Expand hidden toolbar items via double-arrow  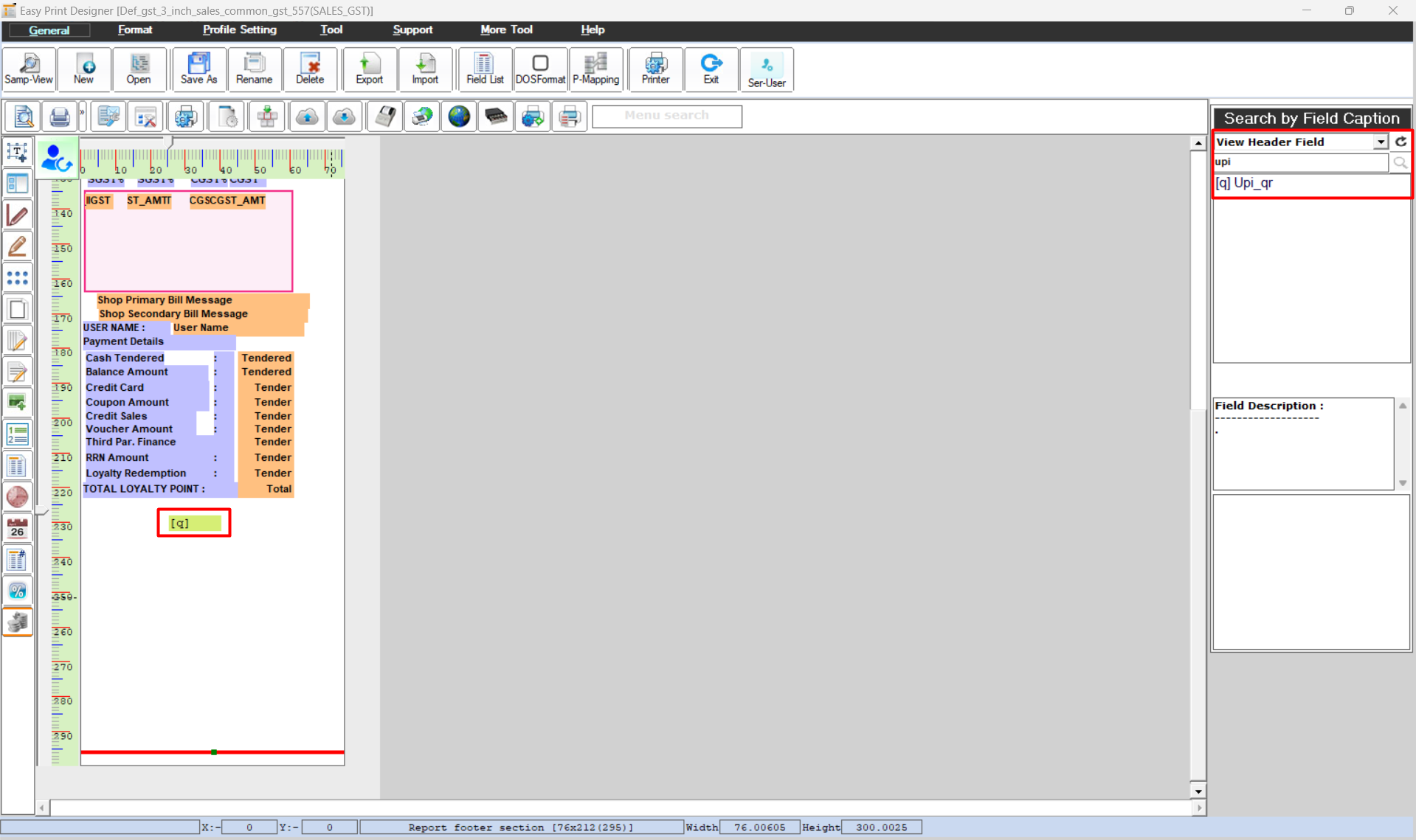point(82,113)
